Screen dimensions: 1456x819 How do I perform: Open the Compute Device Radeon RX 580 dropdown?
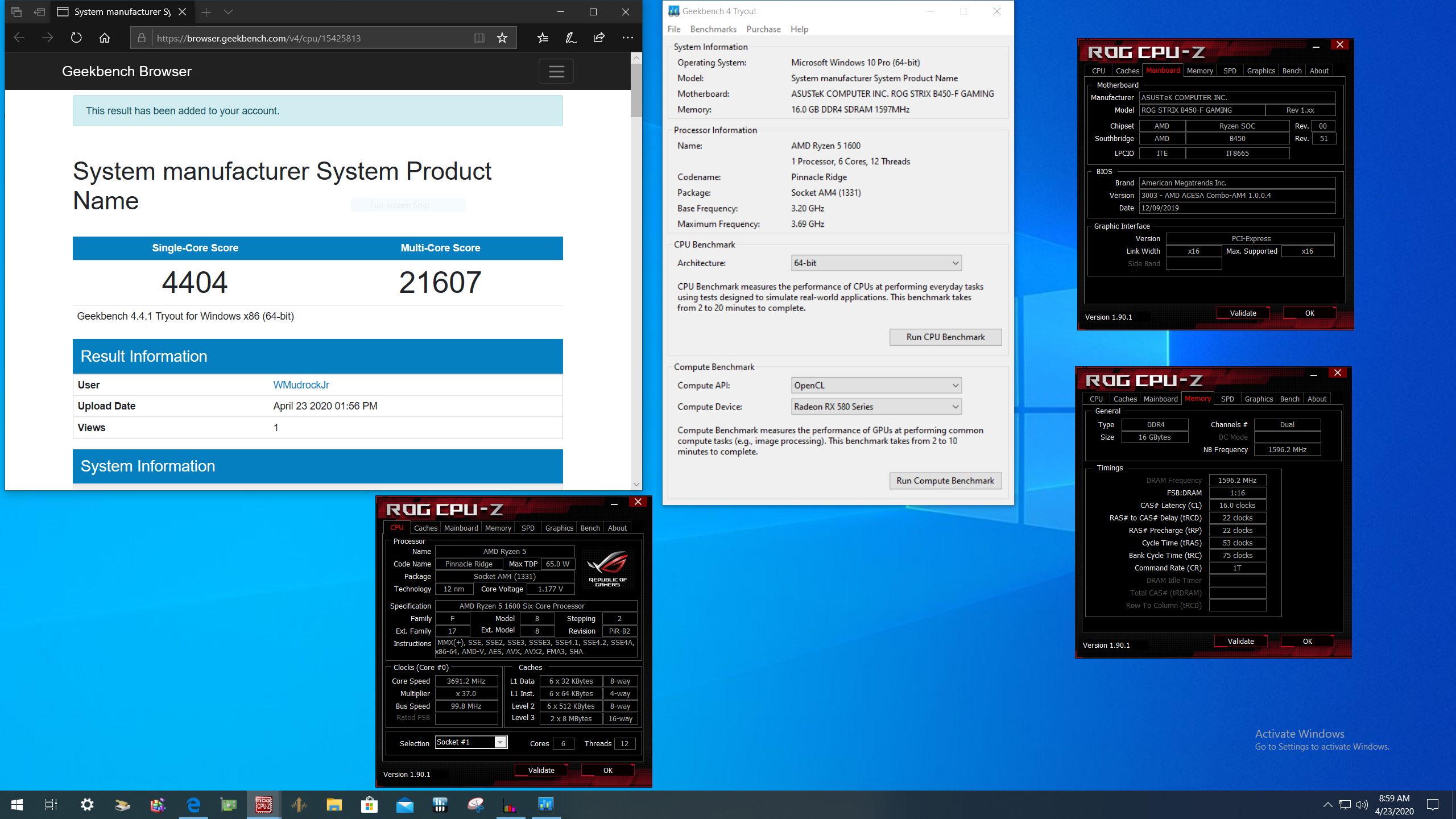click(x=876, y=407)
